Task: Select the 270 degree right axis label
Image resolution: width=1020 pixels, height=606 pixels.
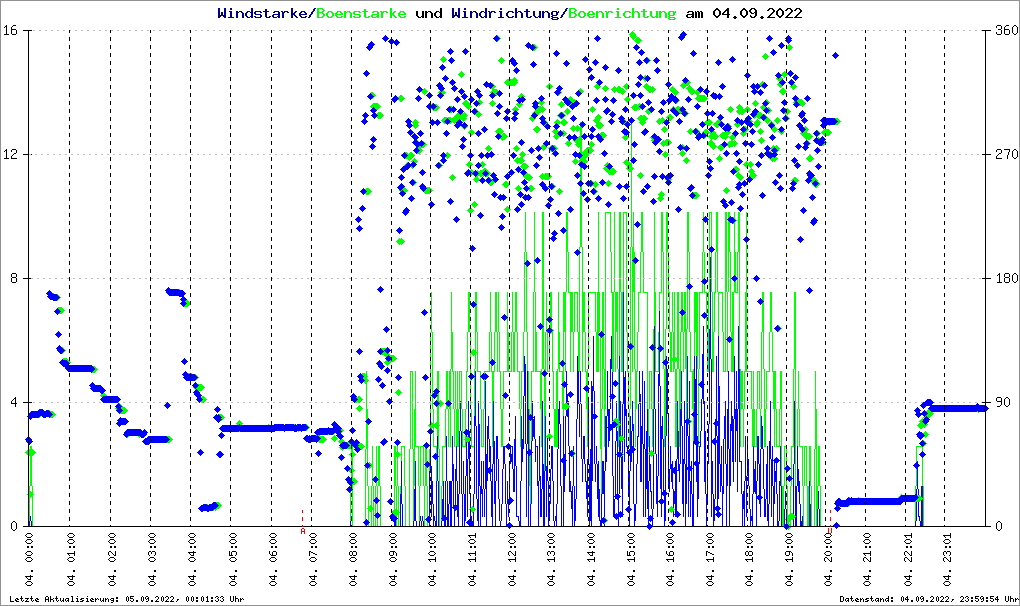Action: pyautogui.click(x=1006, y=154)
